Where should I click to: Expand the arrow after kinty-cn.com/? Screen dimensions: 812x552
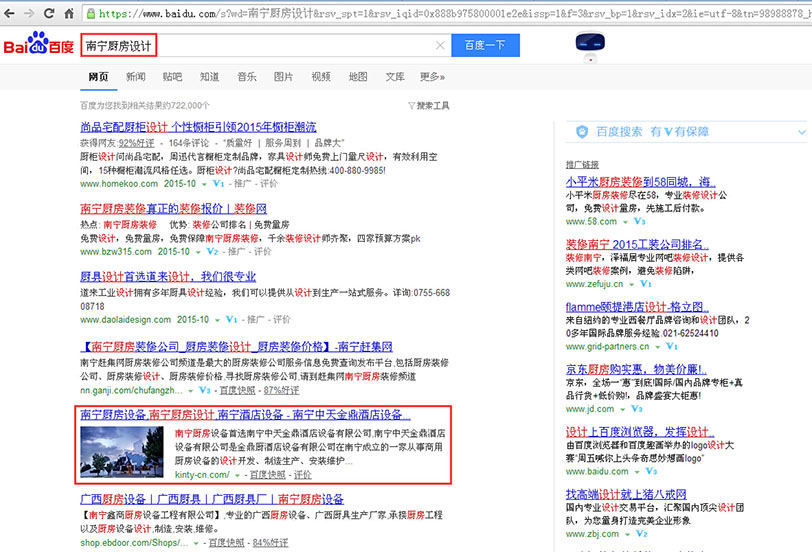pos(237,475)
